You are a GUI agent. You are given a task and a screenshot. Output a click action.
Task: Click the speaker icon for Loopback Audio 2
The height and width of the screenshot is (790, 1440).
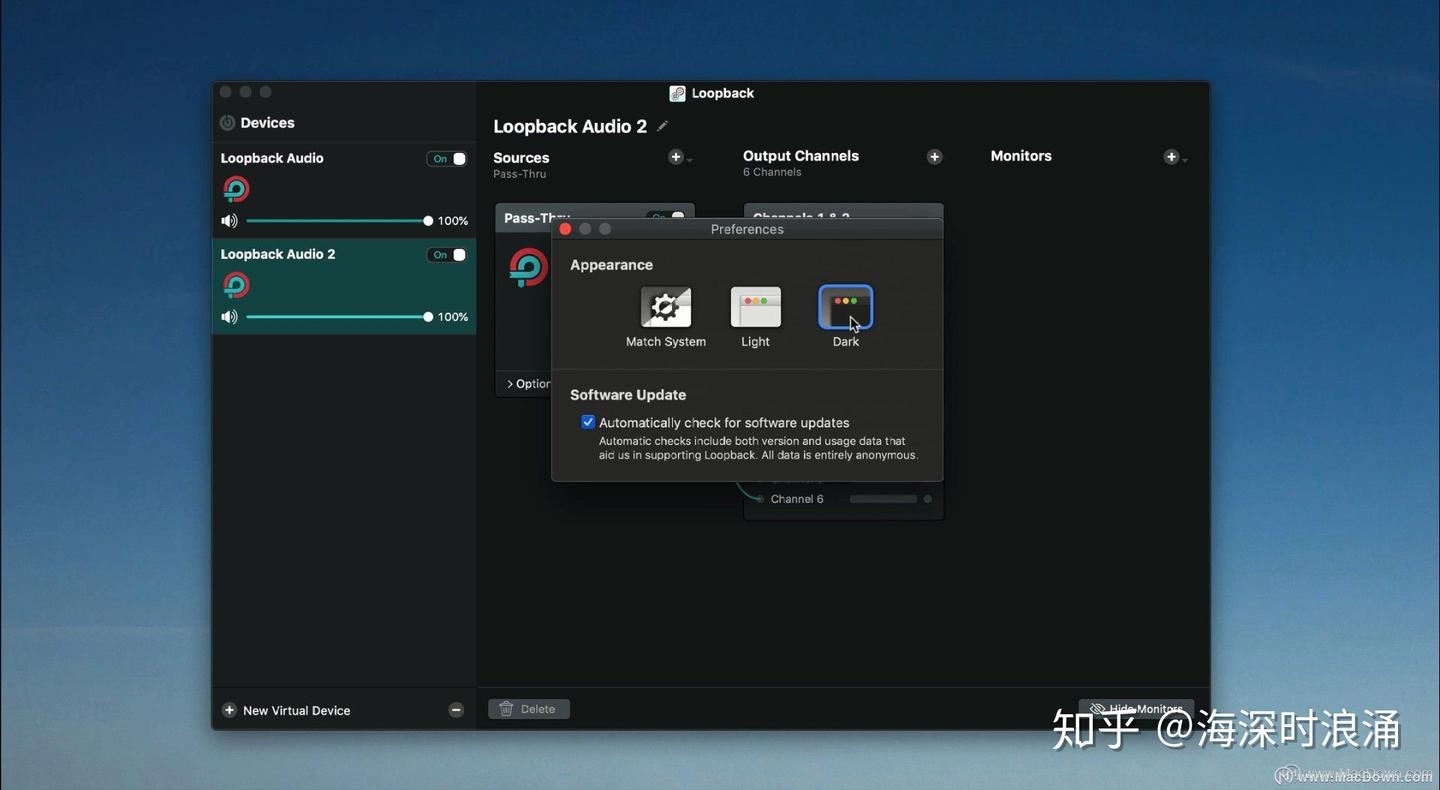[x=229, y=317]
